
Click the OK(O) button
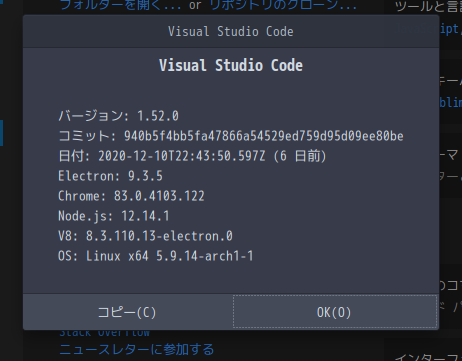point(335,312)
